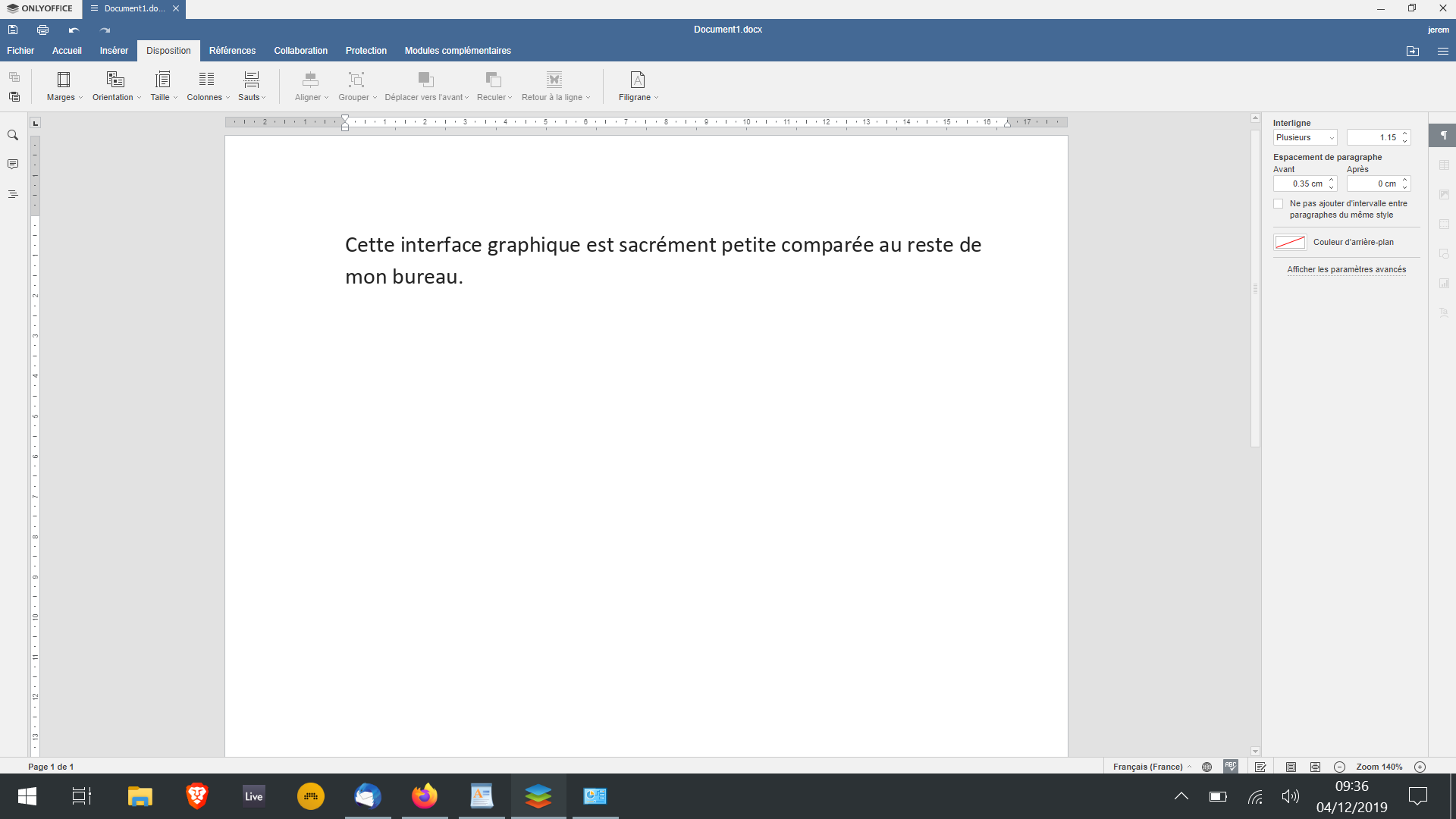Open the Windows Start menu
Viewport: 1456px width, 819px height.
(x=27, y=796)
